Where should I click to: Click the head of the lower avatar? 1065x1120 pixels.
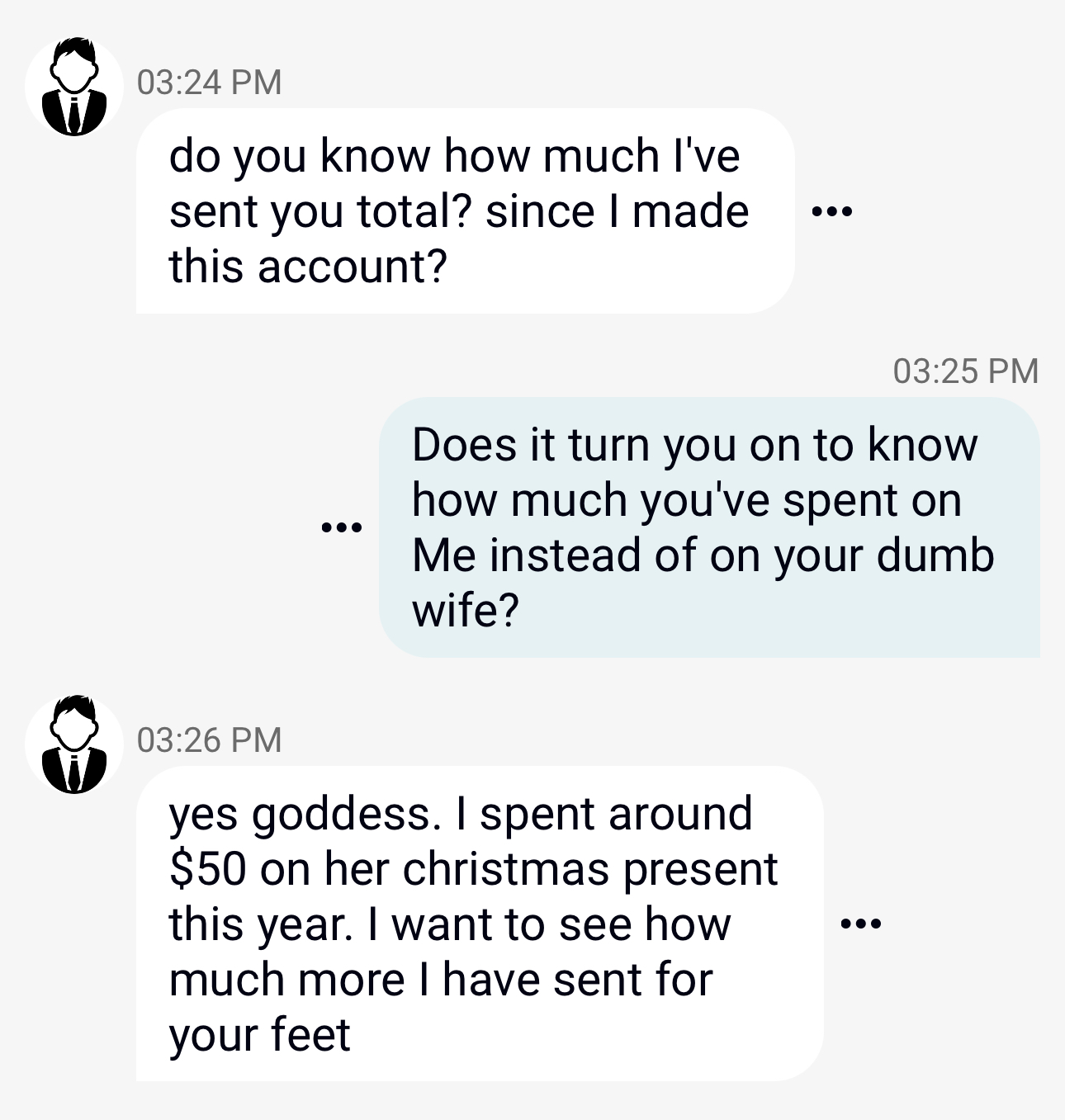tap(75, 720)
